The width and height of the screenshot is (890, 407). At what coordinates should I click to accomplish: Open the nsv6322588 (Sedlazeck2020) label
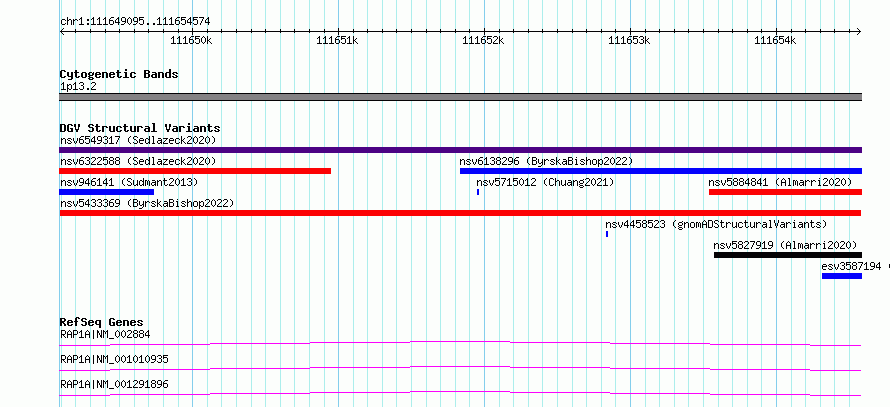point(138,161)
